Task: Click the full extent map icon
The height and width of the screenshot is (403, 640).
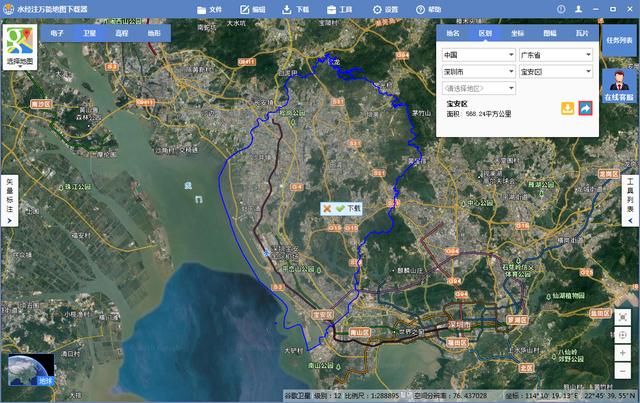Action: tap(623, 318)
